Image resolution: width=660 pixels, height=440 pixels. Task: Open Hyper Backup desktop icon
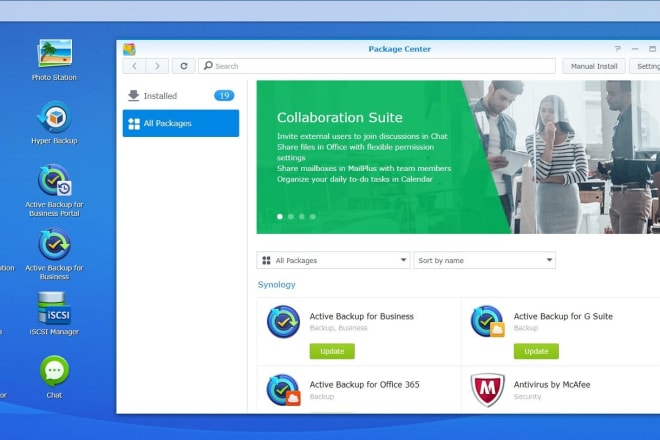coord(54,123)
